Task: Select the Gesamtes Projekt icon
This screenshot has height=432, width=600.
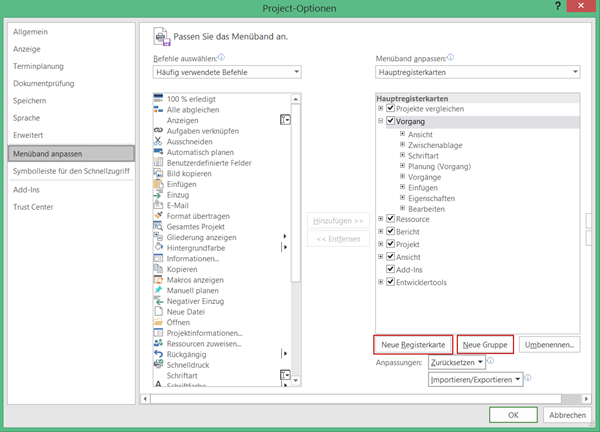Action: click(158, 227)
